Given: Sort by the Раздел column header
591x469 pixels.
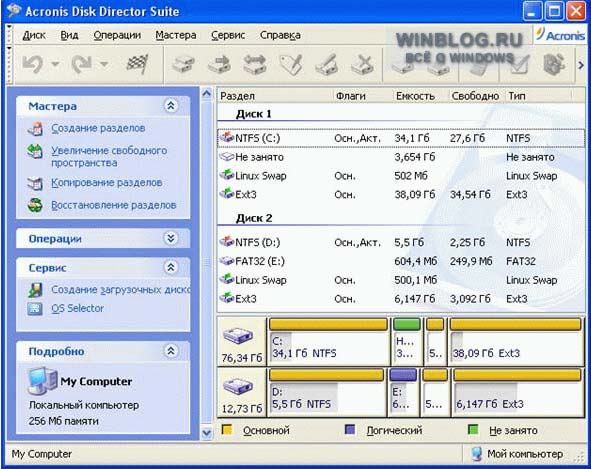Looking at the screenshot, I should coord(275,96).
